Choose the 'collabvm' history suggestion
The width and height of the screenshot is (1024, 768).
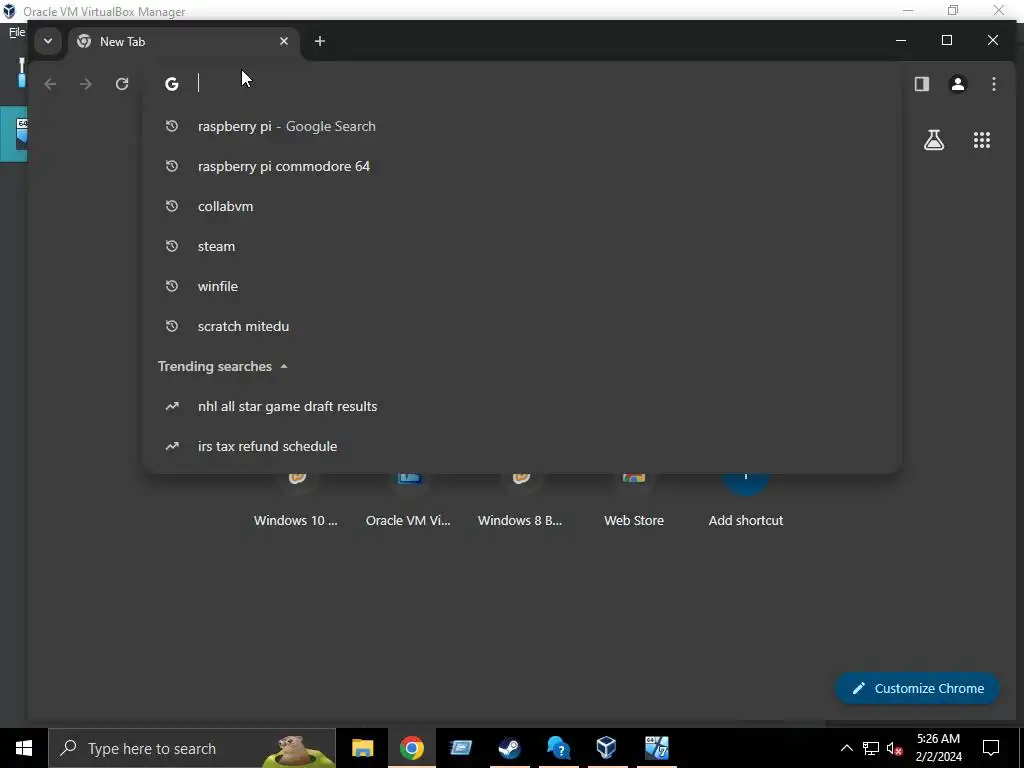(522, 206)
